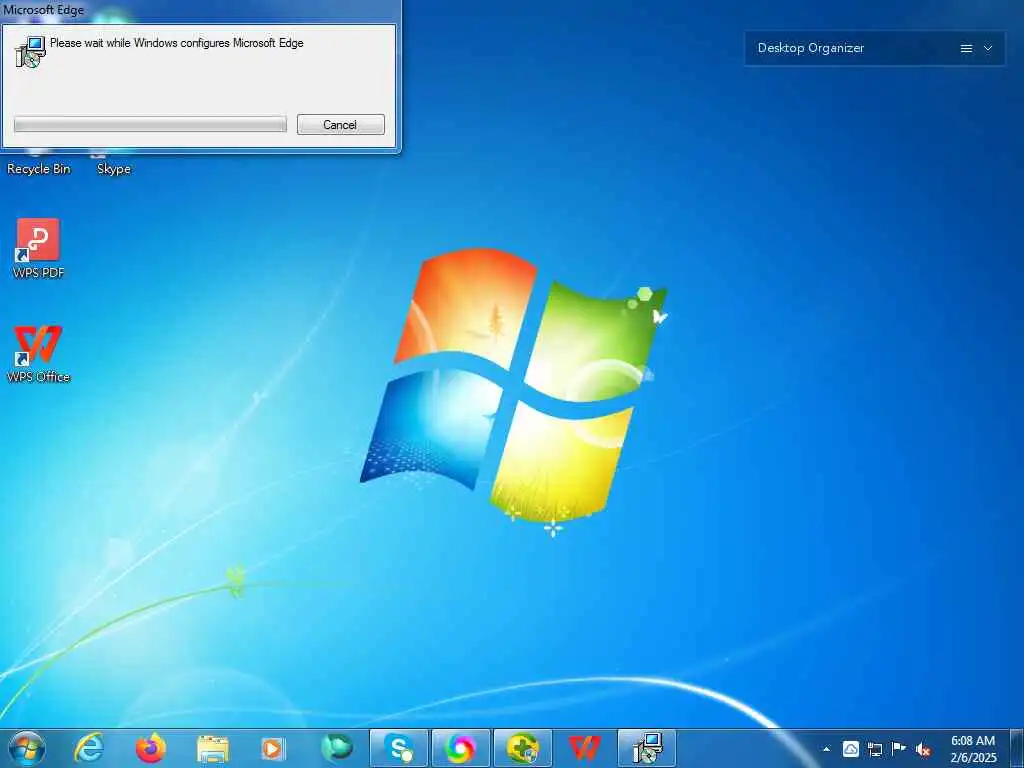Viewport: 1024px width, 768px height.
Task: Click the Windows Installer icon in dialog
Action: point(30,52)
